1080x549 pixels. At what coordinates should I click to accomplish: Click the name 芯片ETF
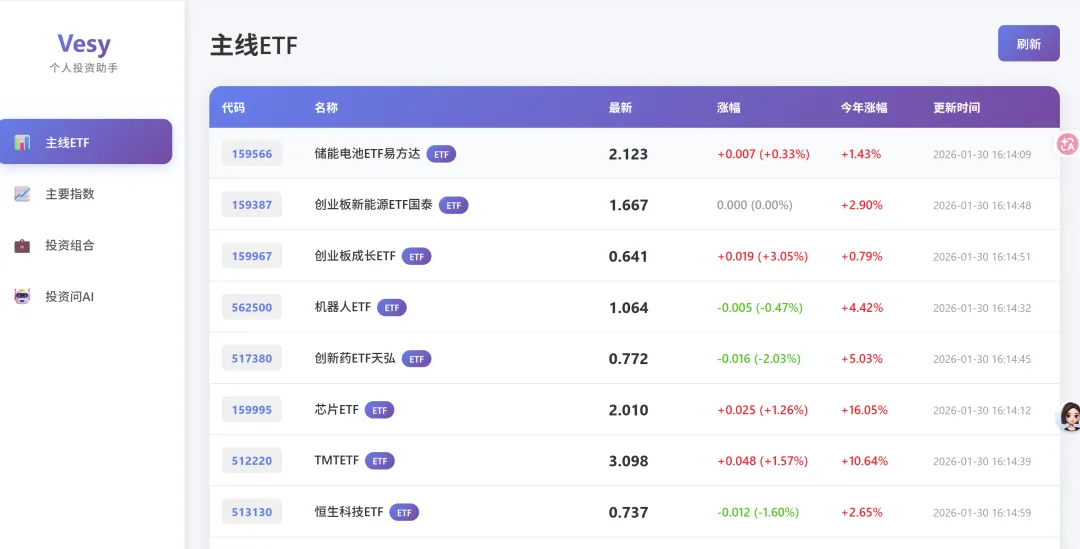[336, 410]
